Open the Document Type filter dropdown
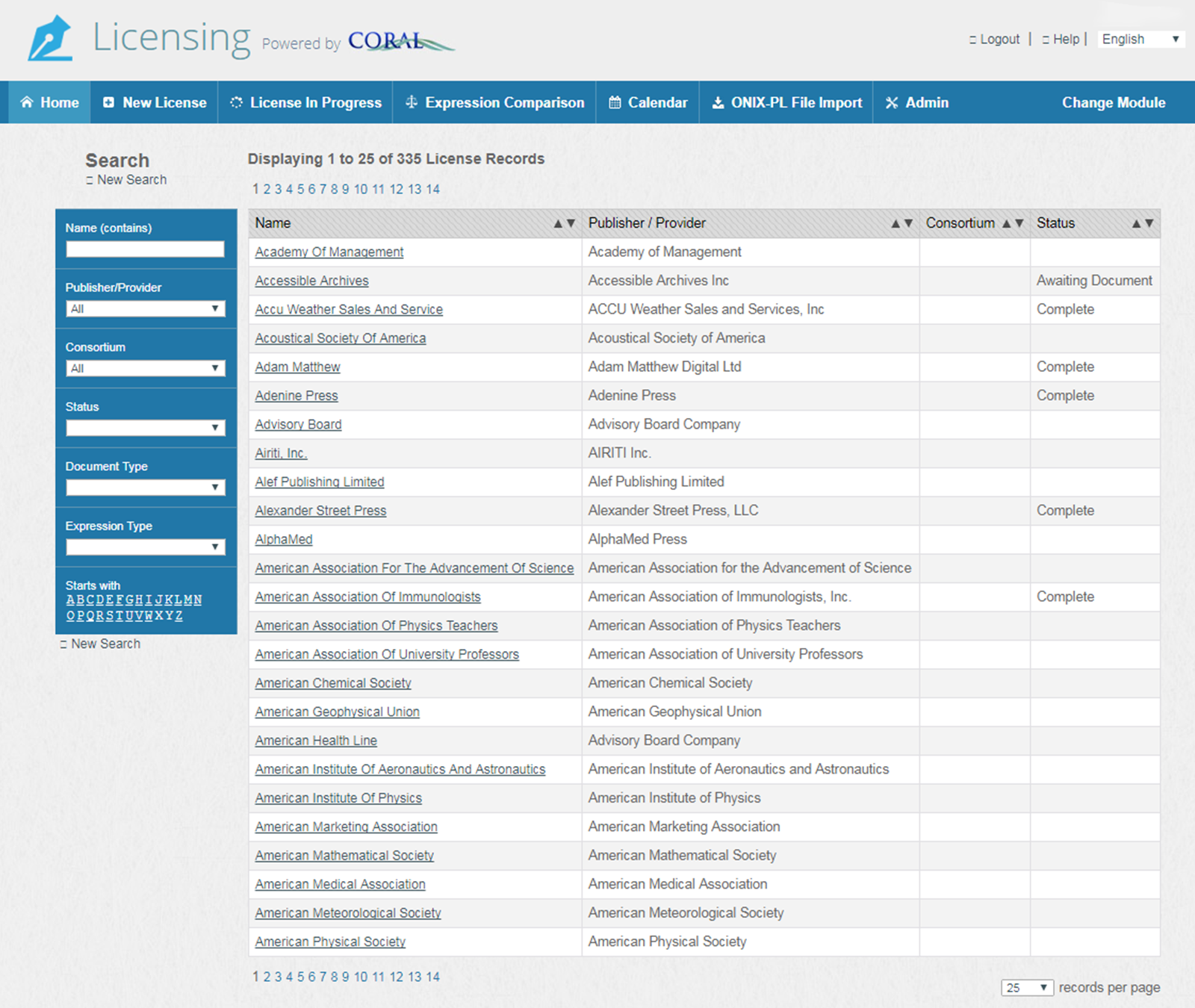The height and width of the screenshot is (1008, 1195). coord(146,488)
